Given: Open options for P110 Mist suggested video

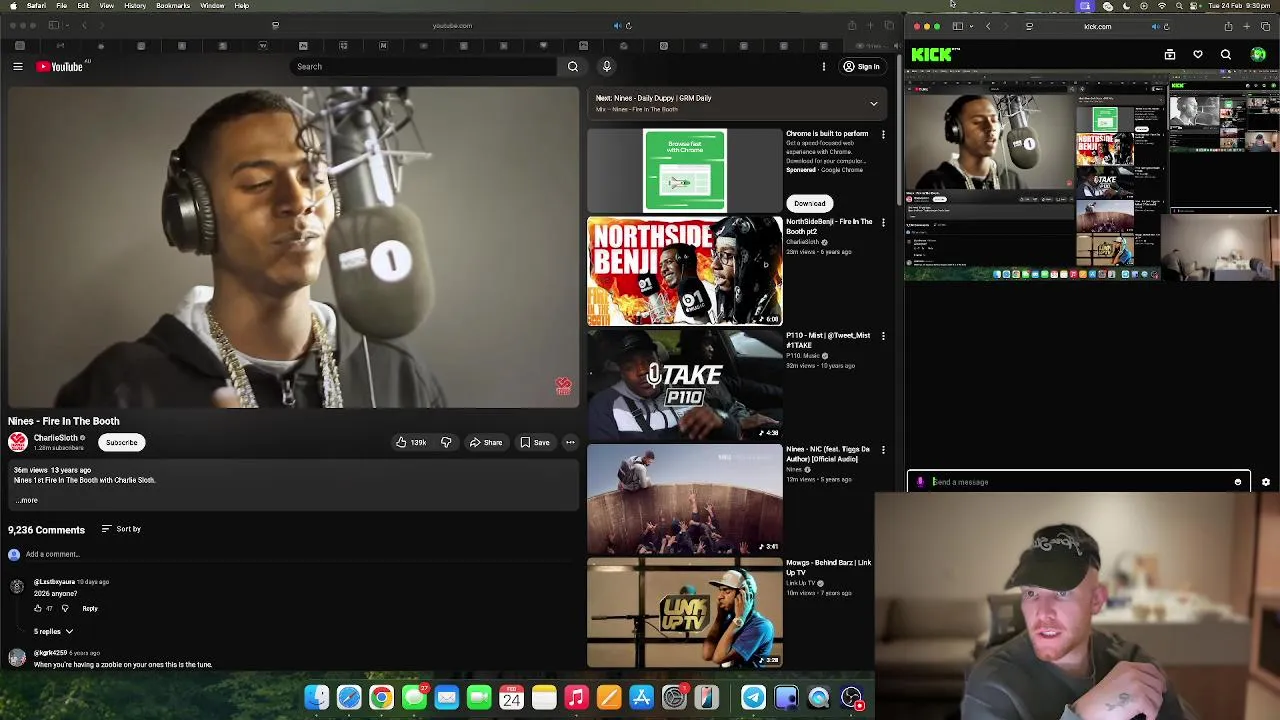Looking at the screenshot, I should tap(883, 336).
